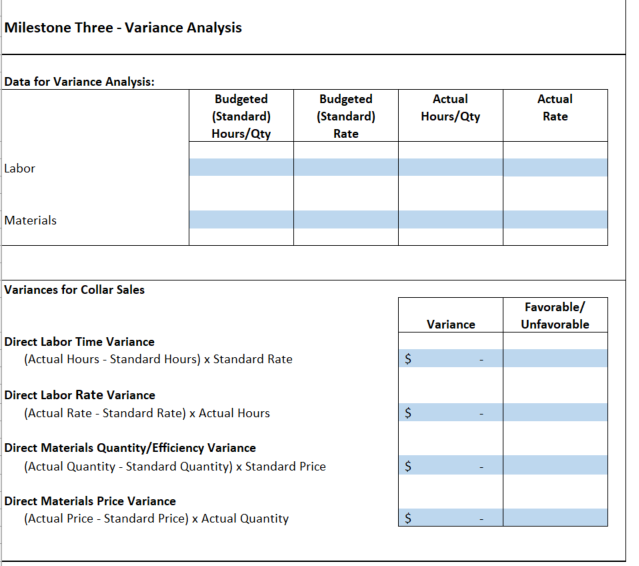Select the Materials Budgeted (Standard) Hours/Qty cell
This screenshot has height=566, width=639.
tap(241, 219)
